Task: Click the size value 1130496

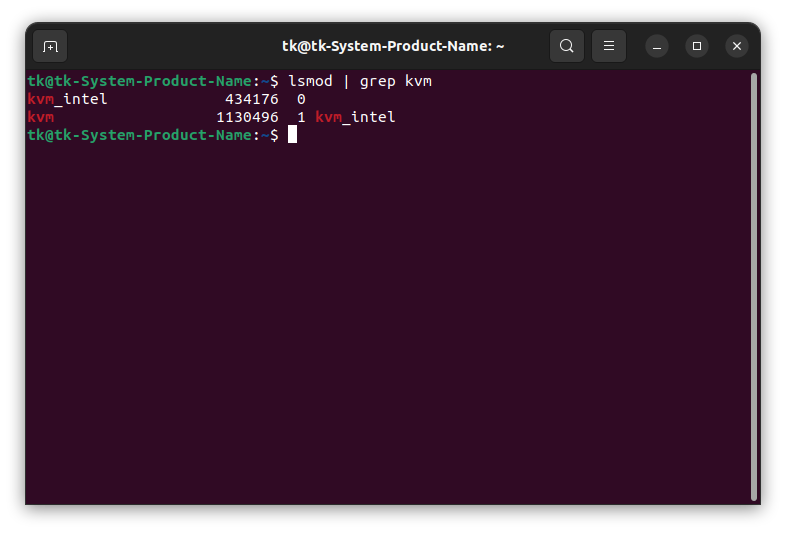Action: (x=247, y=117)
